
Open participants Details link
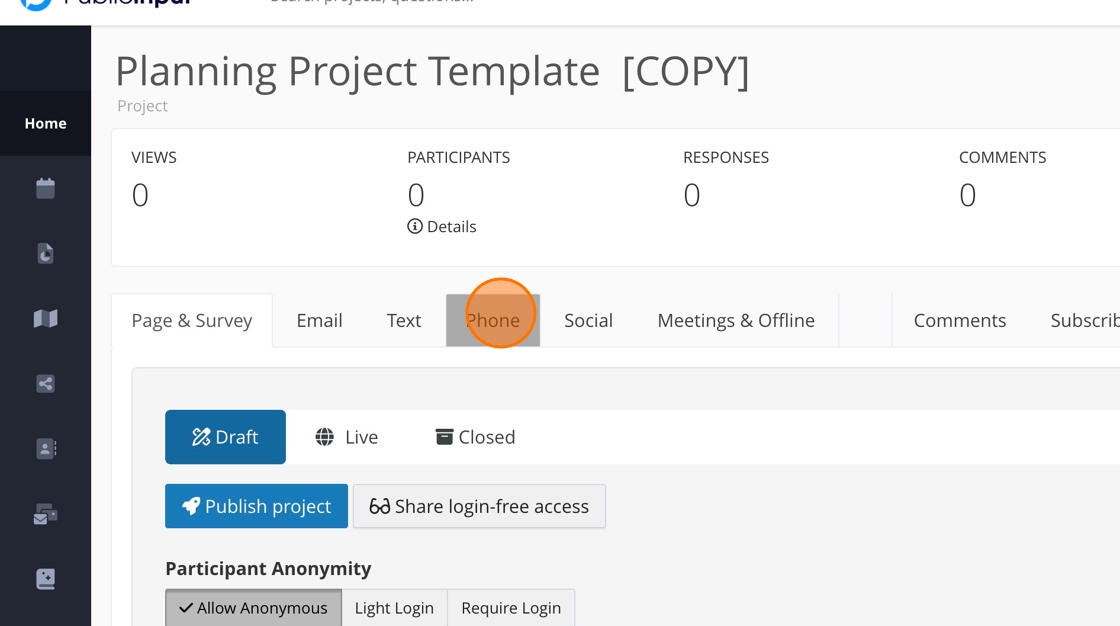tap(442, 227)
